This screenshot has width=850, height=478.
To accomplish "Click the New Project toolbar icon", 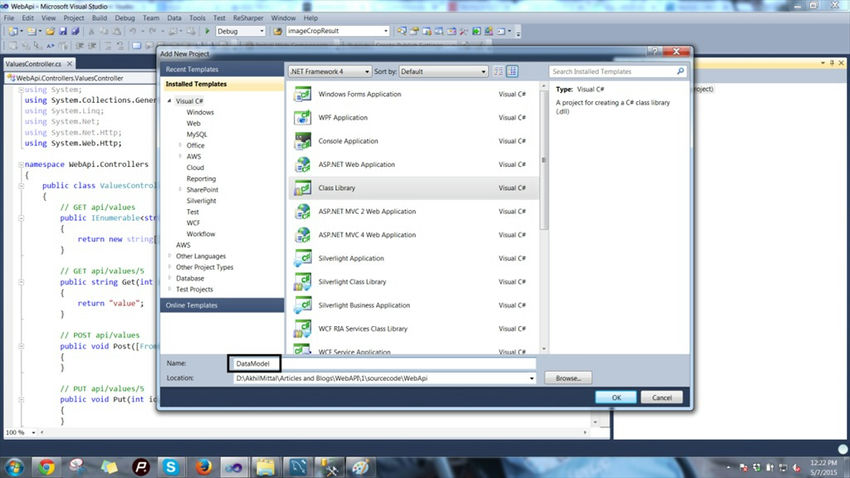I will (x=13, y=31).
